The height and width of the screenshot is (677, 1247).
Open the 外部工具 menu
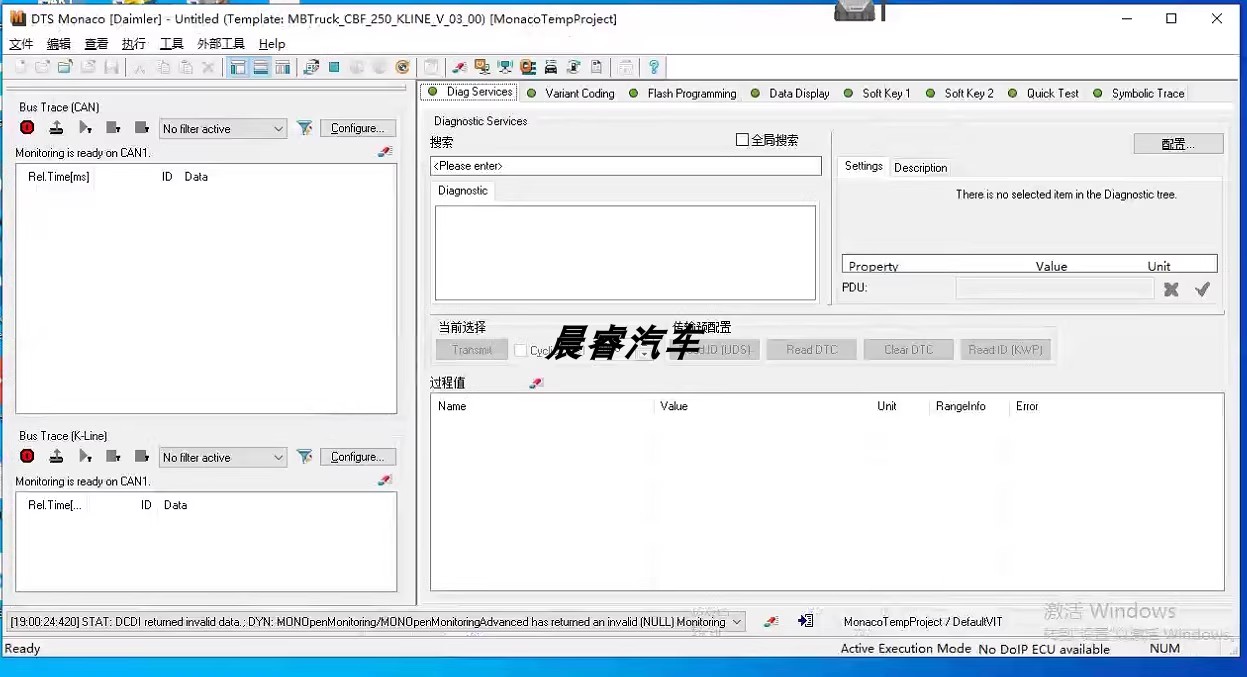221,44
